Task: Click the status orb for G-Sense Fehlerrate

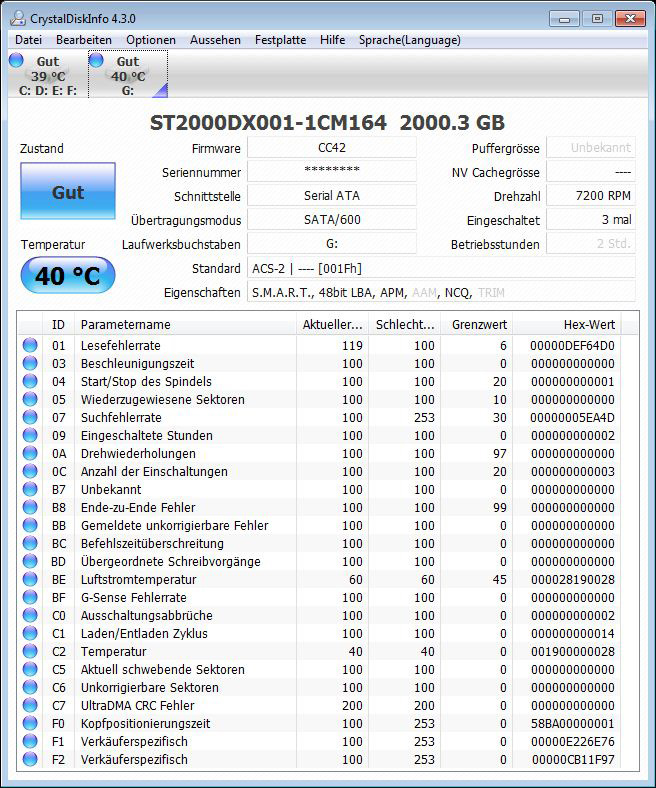Action: coord(30,597)
